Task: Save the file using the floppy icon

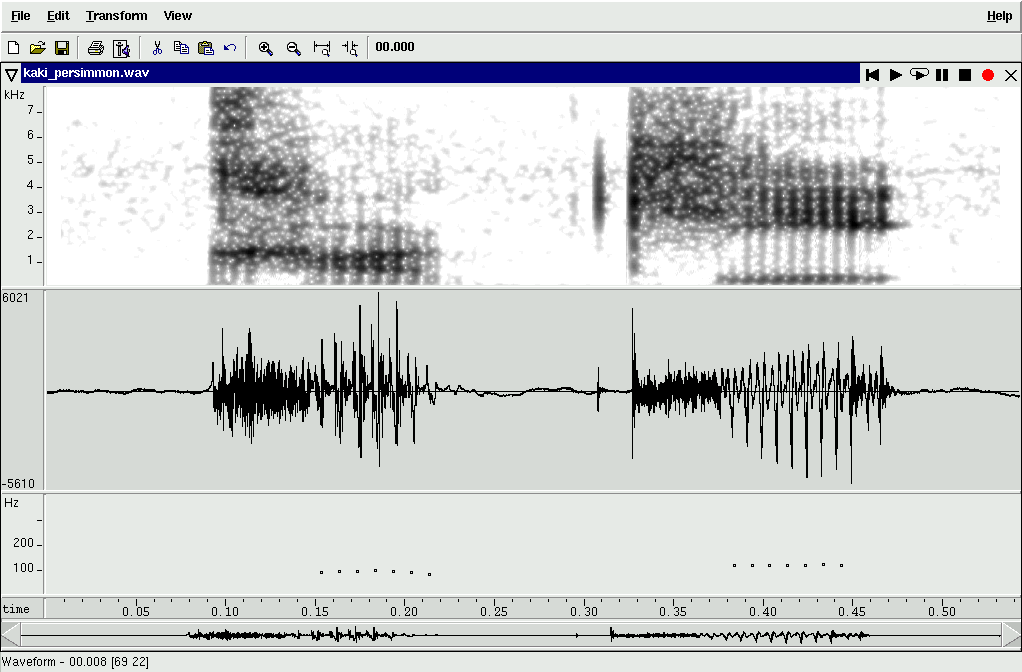Action: [x=61, y=47]
